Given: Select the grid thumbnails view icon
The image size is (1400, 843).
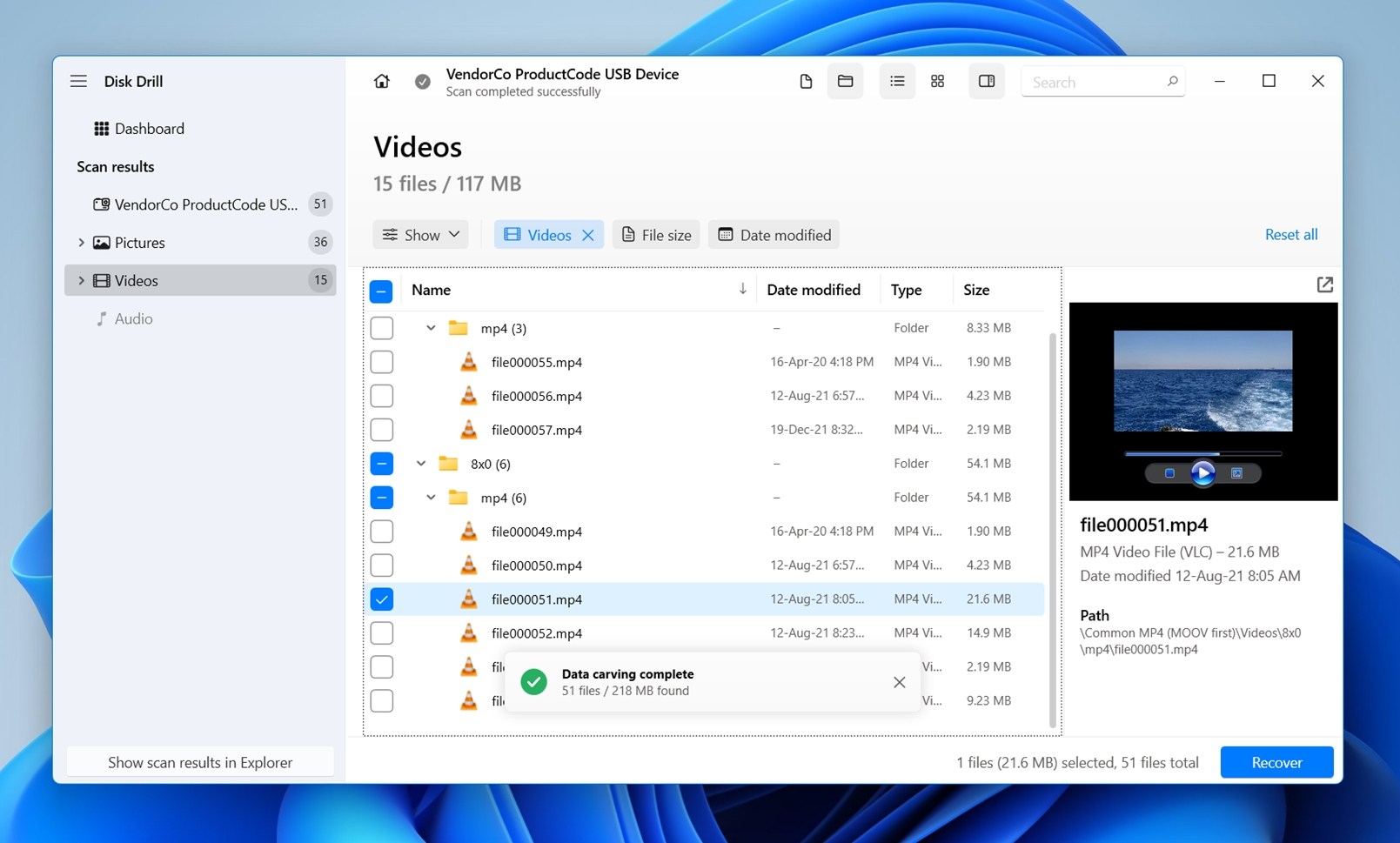Looking at the screenshot, I should click(937, 81).
